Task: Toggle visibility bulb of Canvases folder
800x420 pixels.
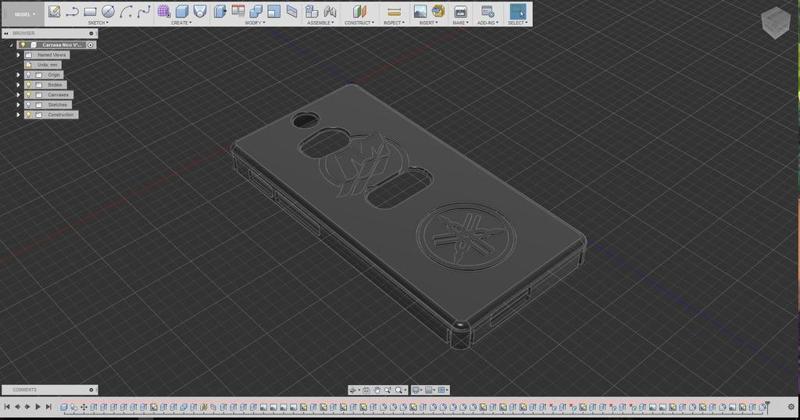Action: [29, 95]
